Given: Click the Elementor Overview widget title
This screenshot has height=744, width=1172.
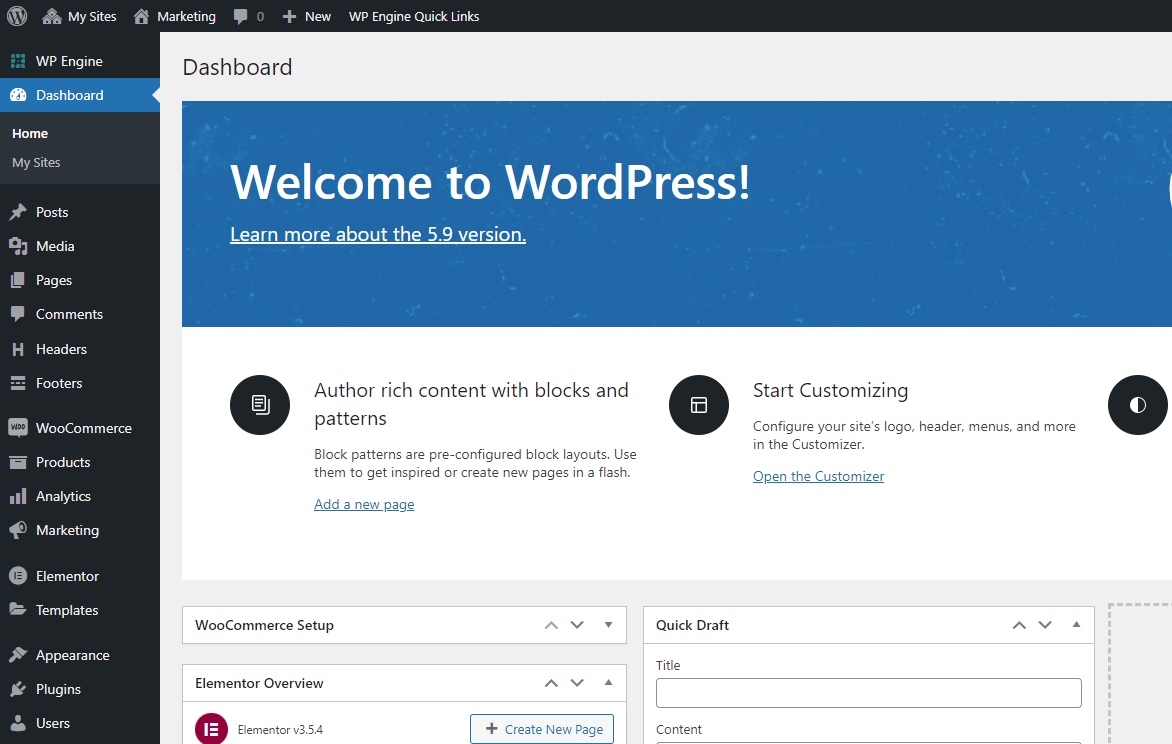Looking at the screenshot, I should [259, 683].
